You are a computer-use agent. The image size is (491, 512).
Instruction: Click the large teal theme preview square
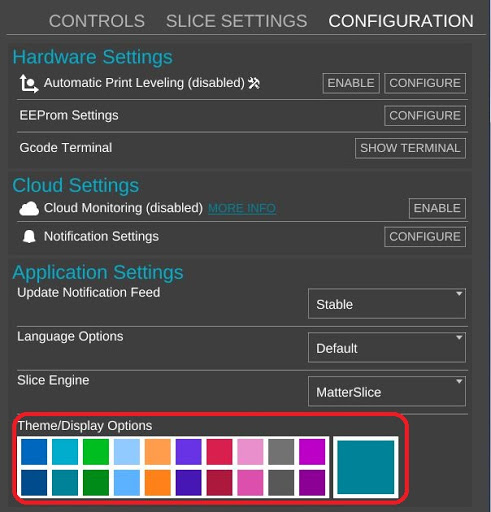[366, 467]
